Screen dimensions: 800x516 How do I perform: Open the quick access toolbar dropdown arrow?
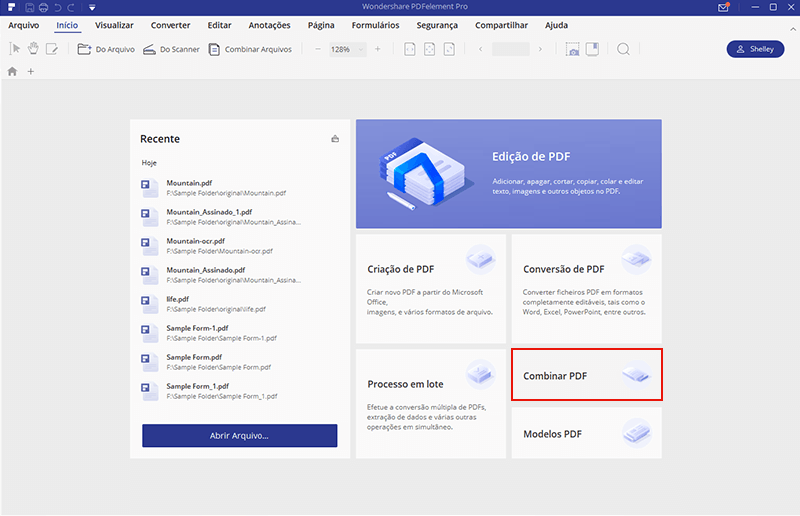pos(91,8)
